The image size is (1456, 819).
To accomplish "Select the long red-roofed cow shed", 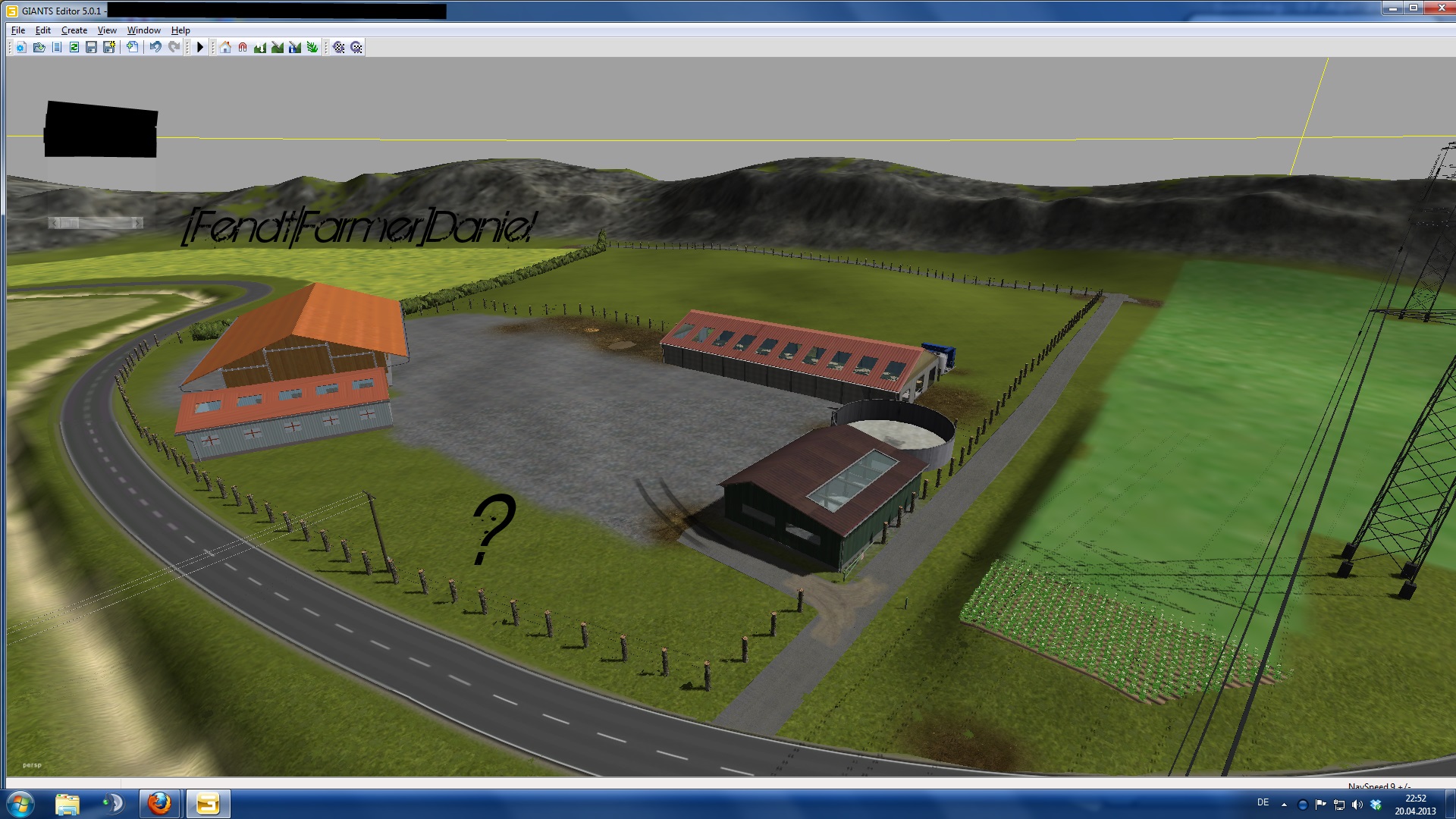I will (x=796, y=355).
